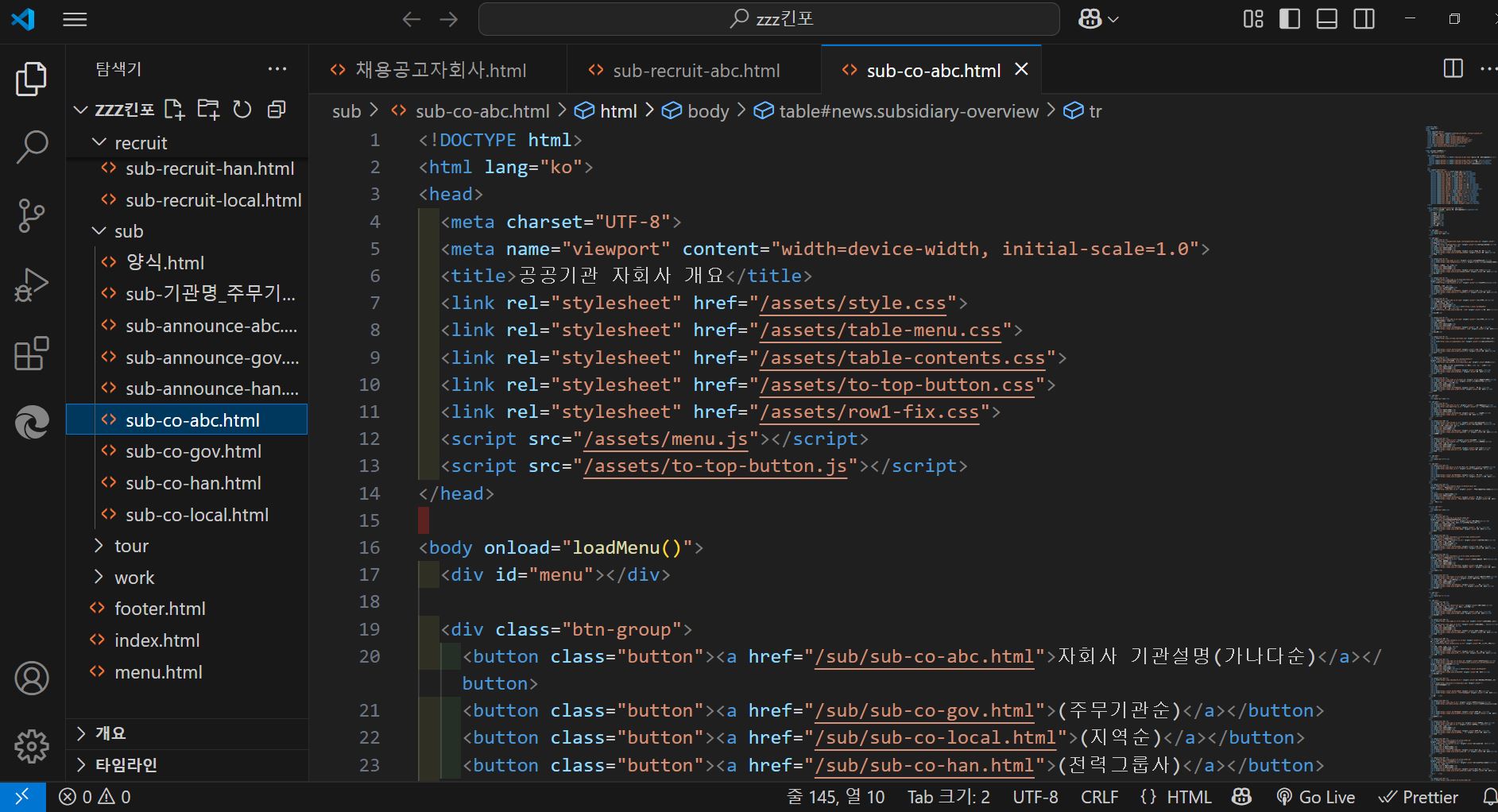Click the New File icon in explorer
The height and width of the screenshot is (812, 1498).
[174, 110]
